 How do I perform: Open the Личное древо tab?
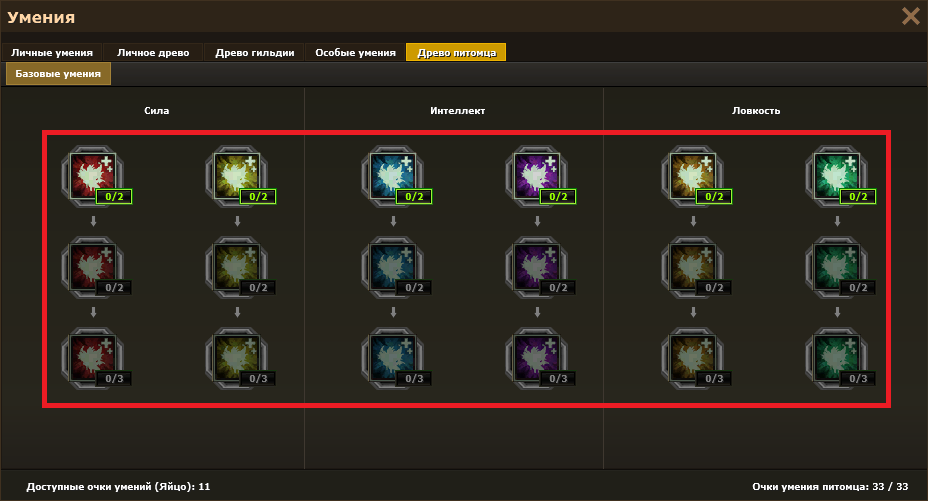tap(153, 53)
